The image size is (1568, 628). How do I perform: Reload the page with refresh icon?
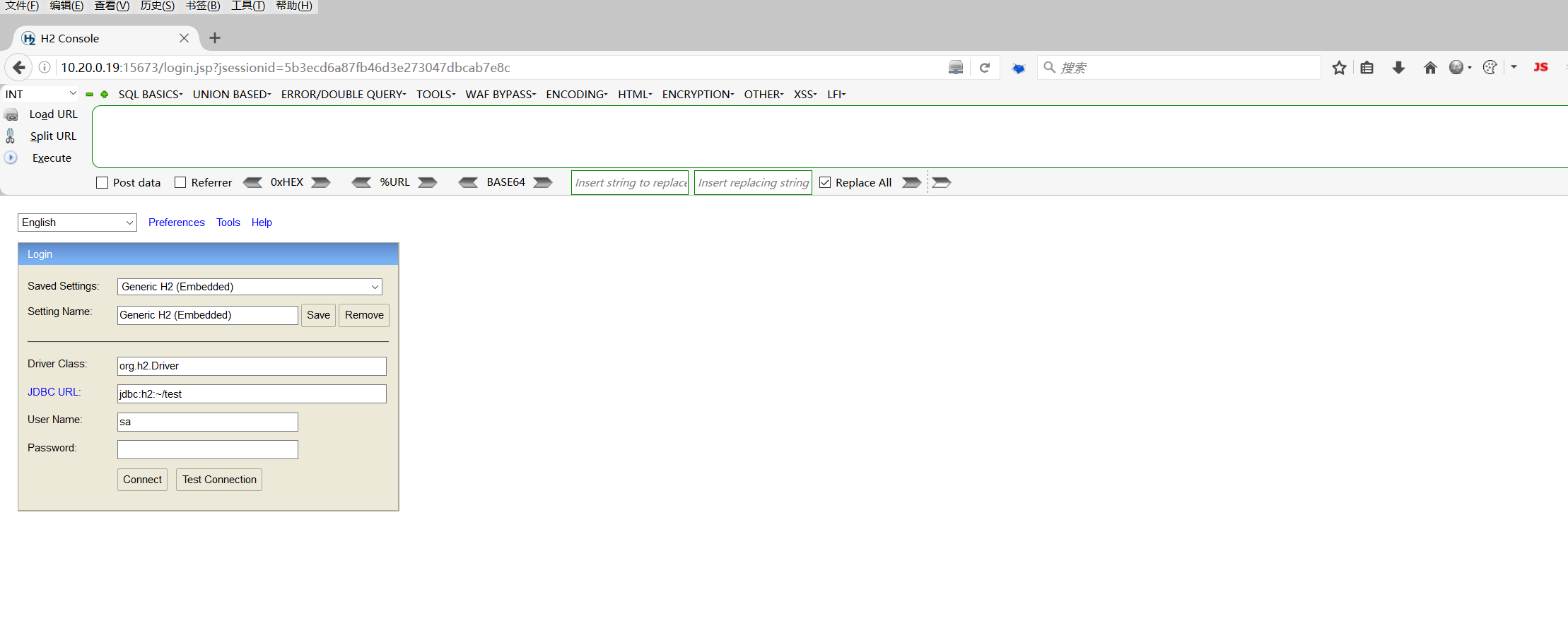985,68
